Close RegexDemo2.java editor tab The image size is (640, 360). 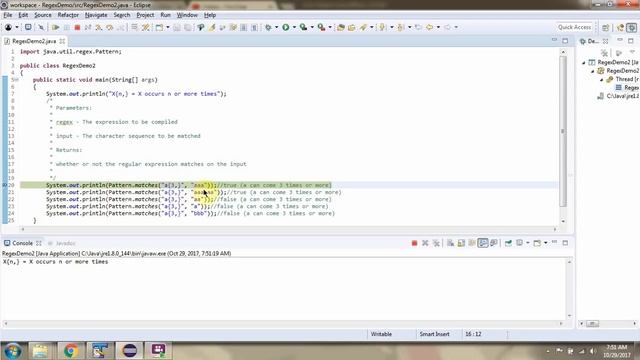tap(62, 41)
